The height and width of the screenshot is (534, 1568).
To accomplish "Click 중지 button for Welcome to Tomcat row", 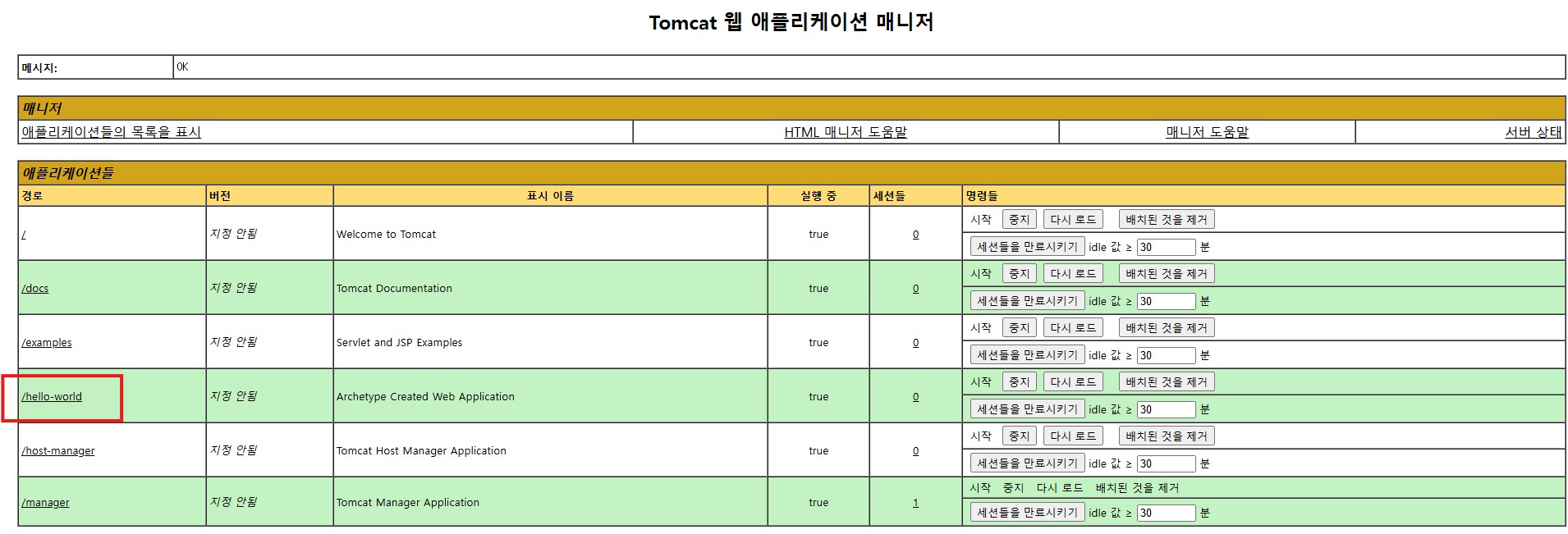I will (1019, 220).
